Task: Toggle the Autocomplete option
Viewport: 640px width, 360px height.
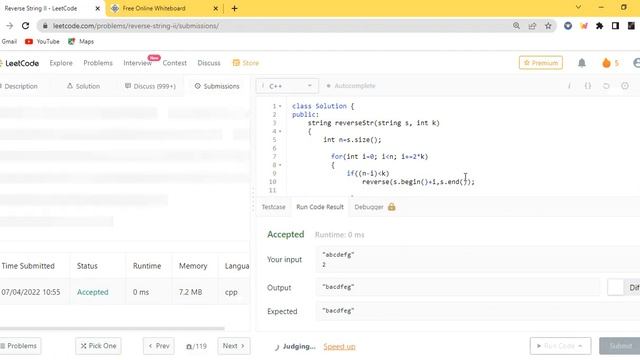Action: tap(351, 86)
